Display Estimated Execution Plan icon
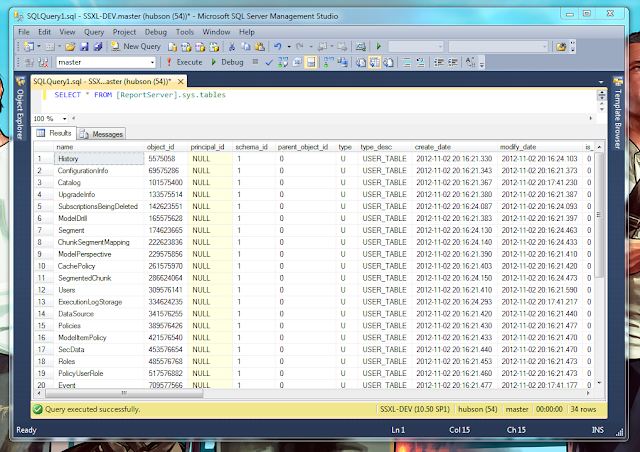 tap(283, 62)
